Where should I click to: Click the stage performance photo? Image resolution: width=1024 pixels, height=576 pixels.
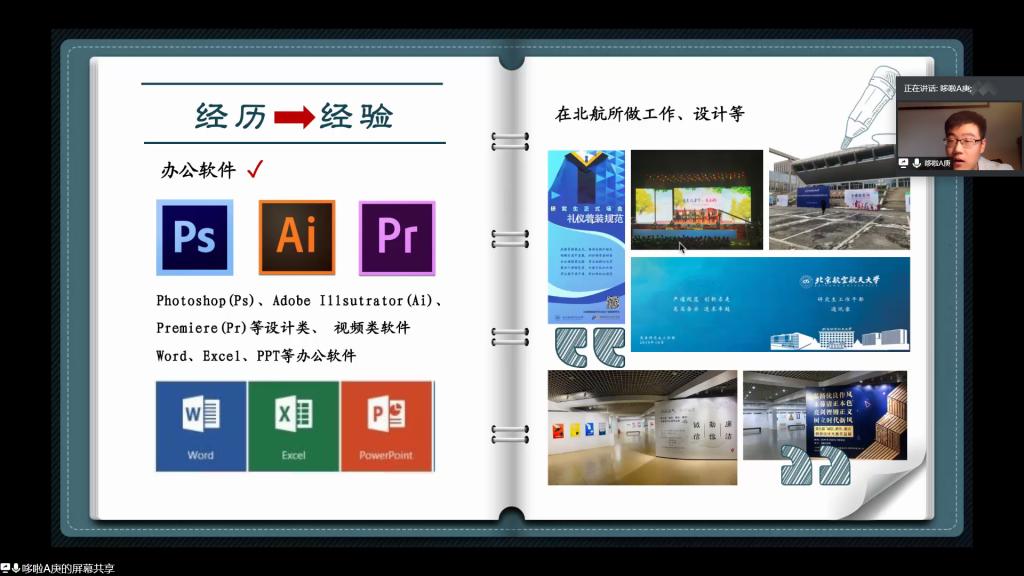pyautogui.click(x=697, y=200)
